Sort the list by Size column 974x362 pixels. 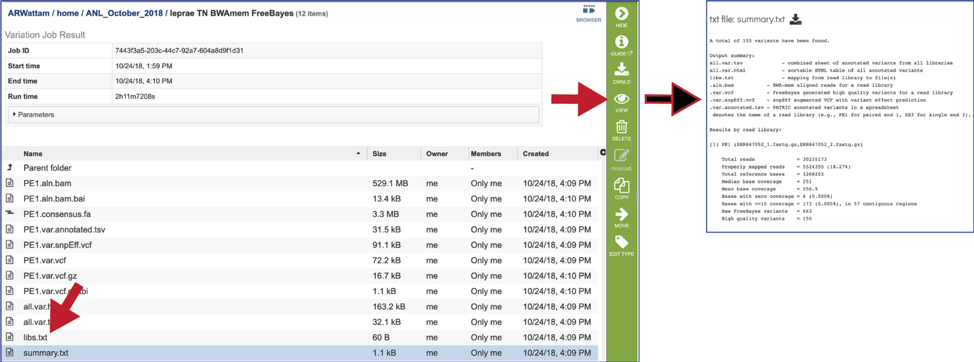pyautogui.click(x=379, y=153)
